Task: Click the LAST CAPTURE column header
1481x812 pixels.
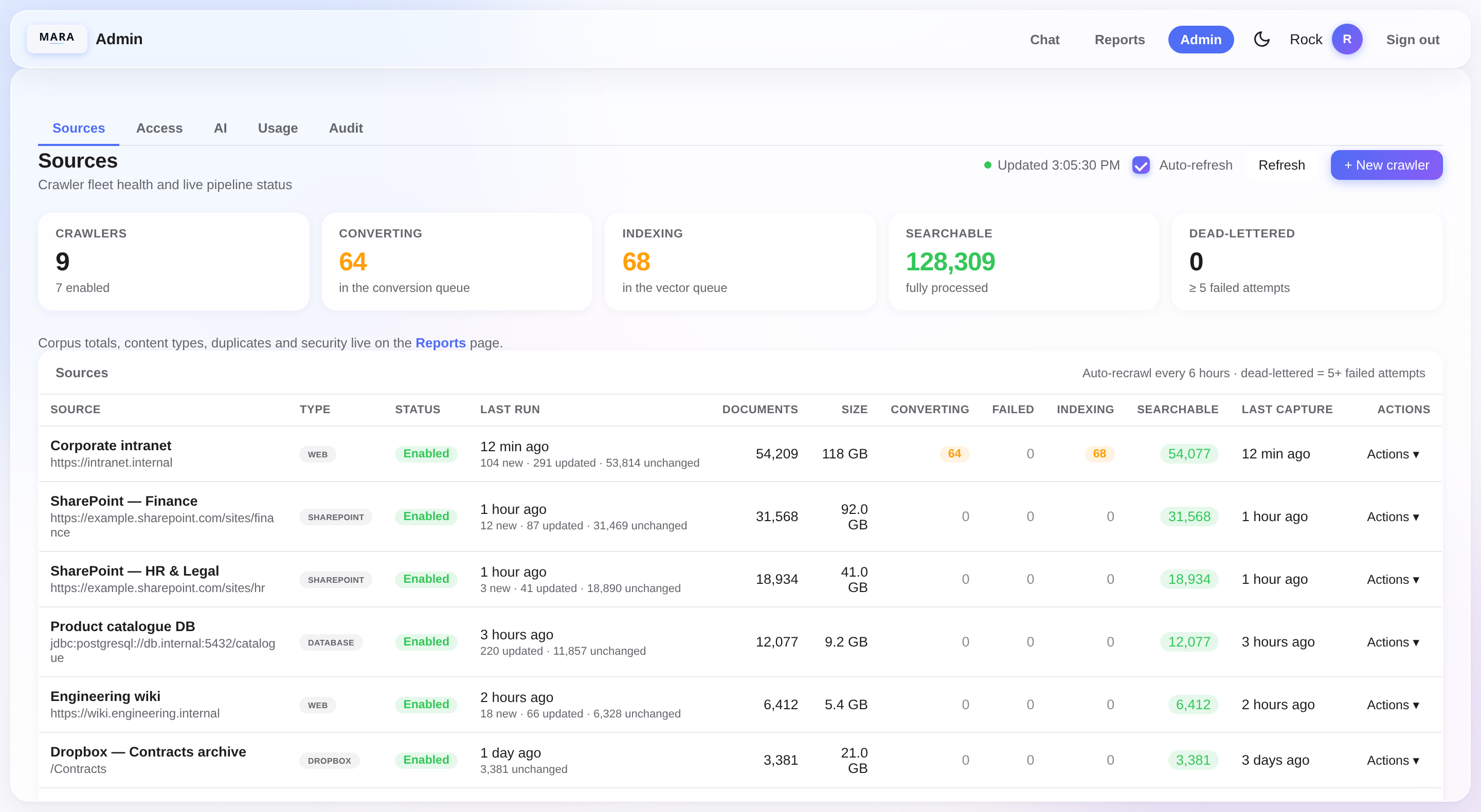Action: coord(1287,410)
